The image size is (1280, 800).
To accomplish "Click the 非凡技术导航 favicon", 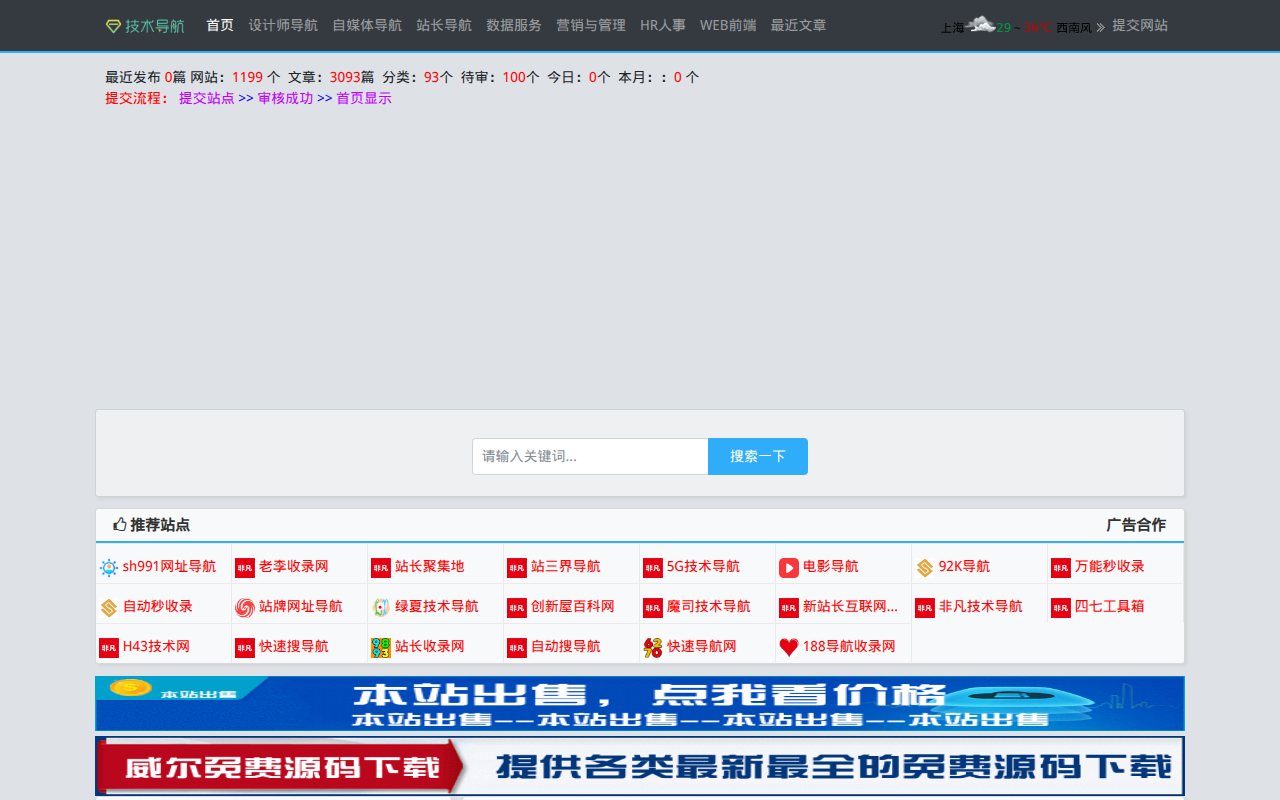I will (925, 608).
